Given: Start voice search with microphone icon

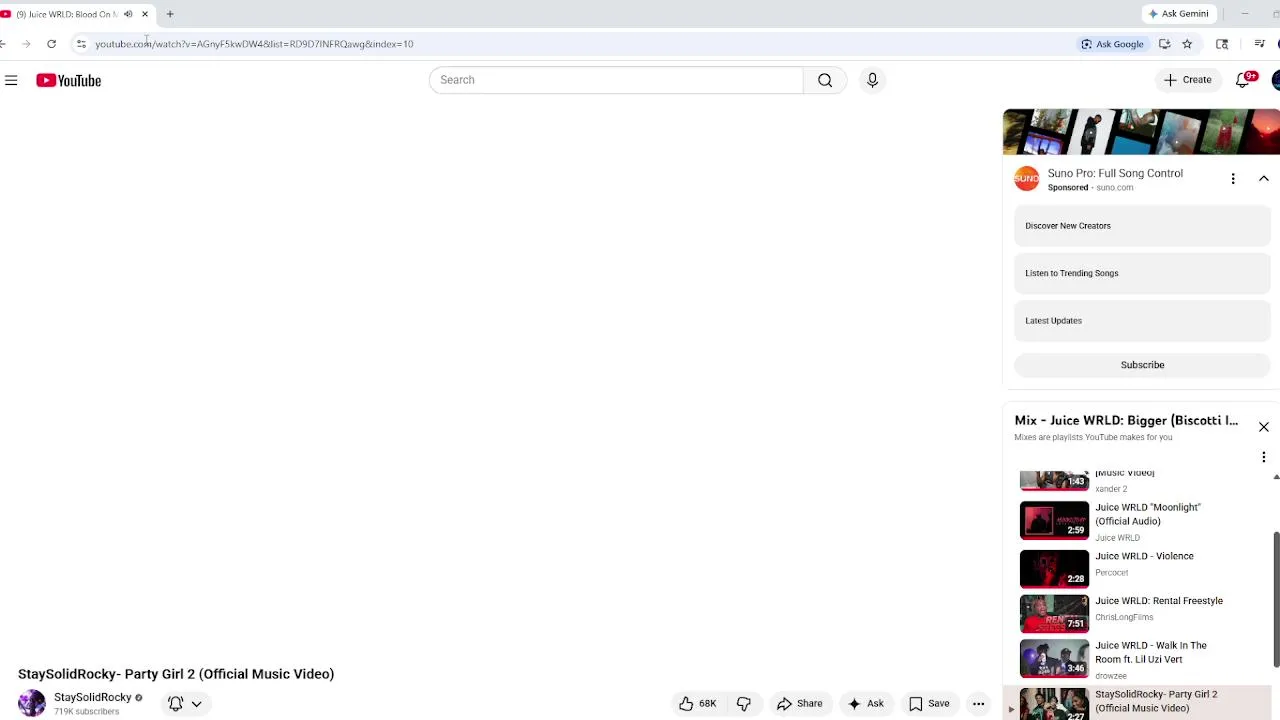Looking at the screenshot, I should click(872, 80).
